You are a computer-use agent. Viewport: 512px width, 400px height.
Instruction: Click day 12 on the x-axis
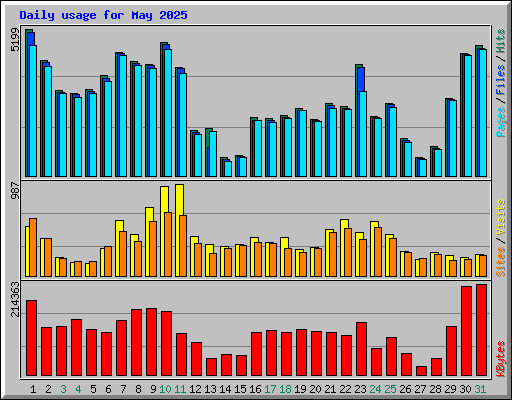[x=195, y=389]
